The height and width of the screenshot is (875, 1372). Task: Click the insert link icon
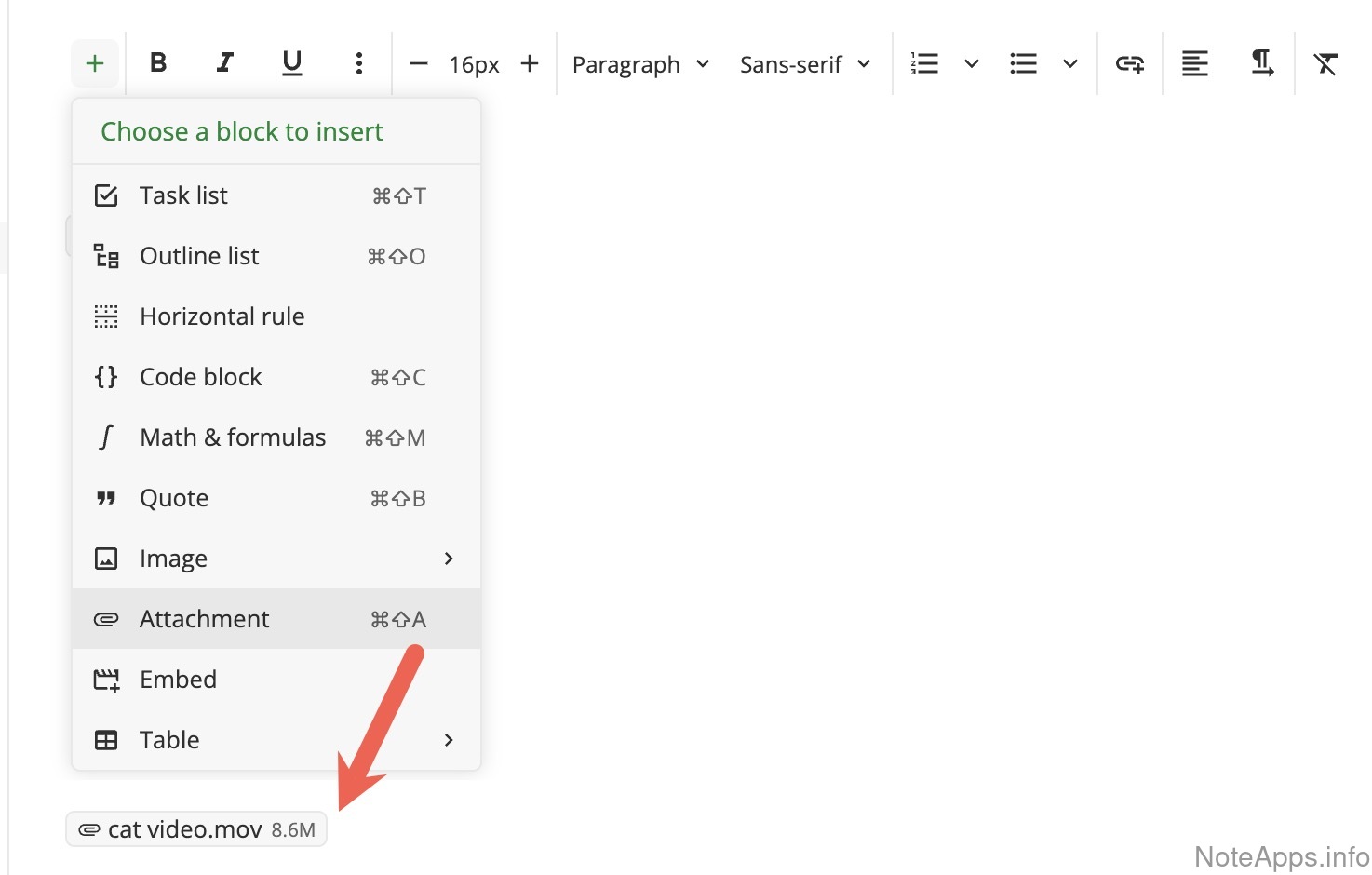1130,63
